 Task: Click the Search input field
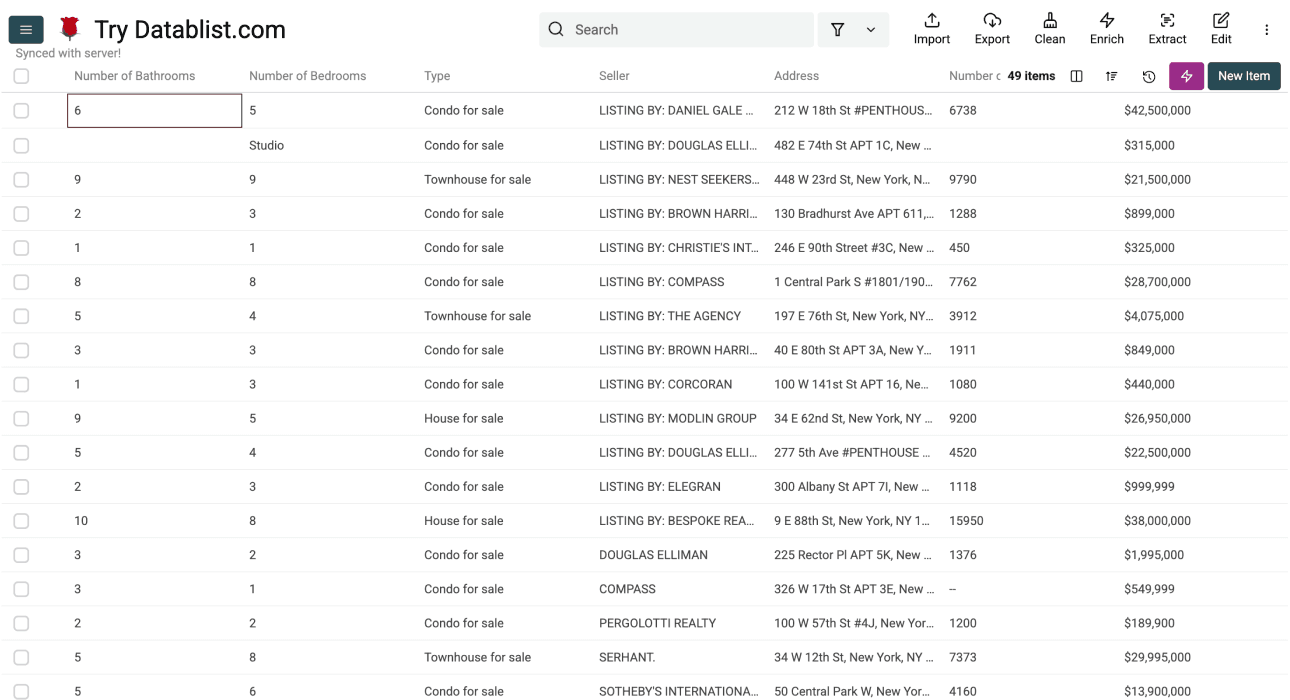coord(676,29)
